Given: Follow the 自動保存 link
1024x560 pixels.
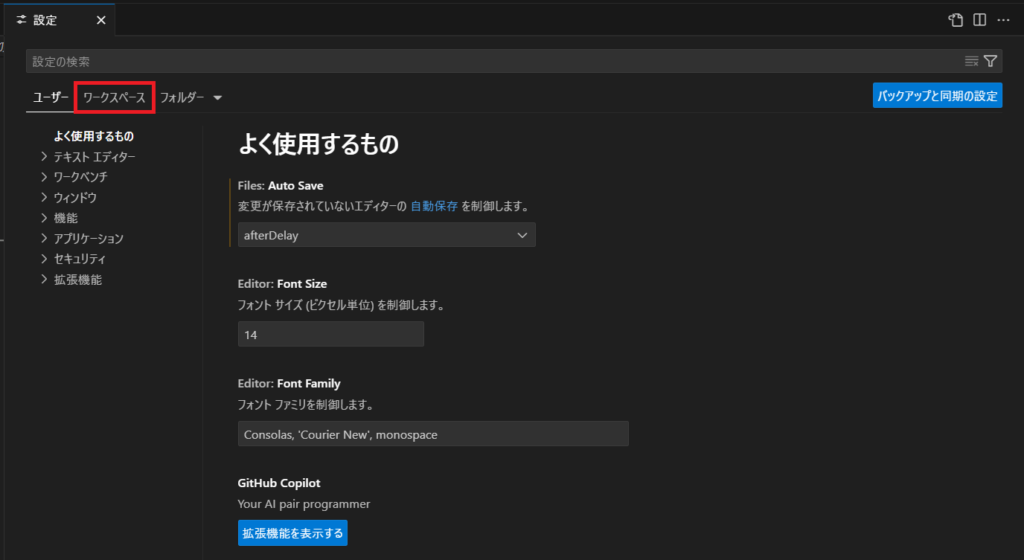Looking at the screenshot, I should coord(434,206).
